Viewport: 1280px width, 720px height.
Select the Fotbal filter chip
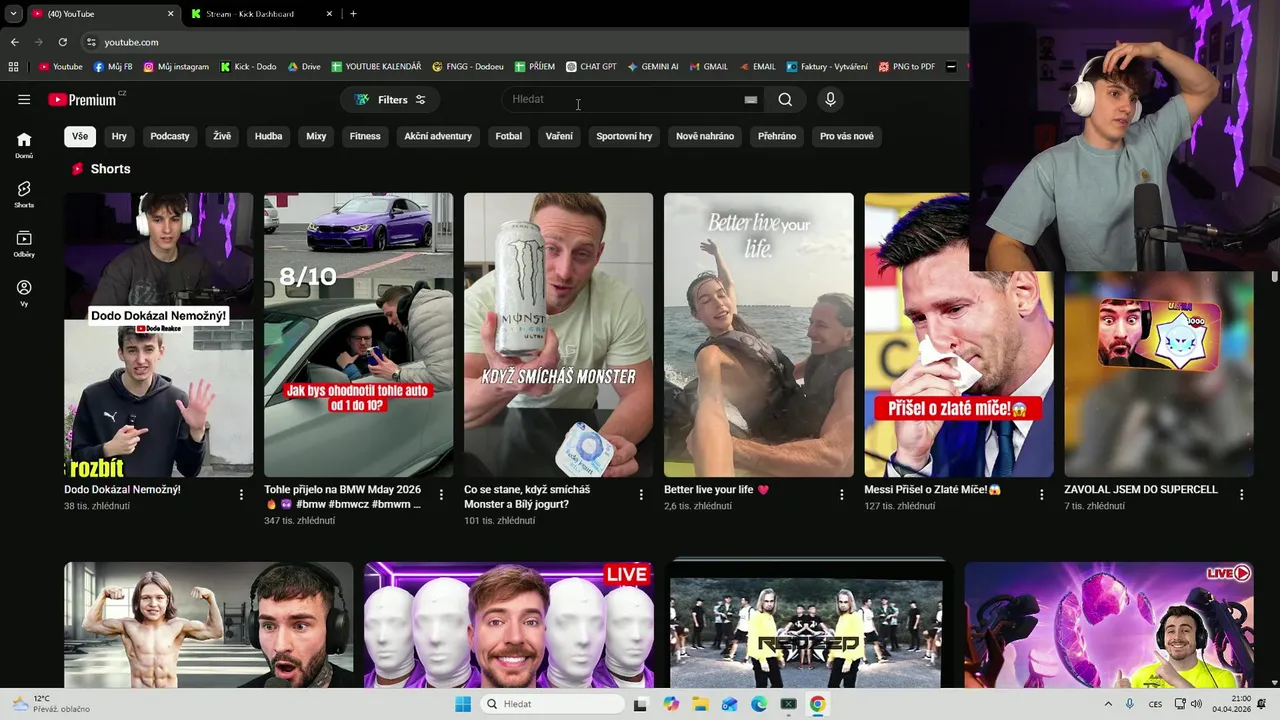tap(509, 136)
